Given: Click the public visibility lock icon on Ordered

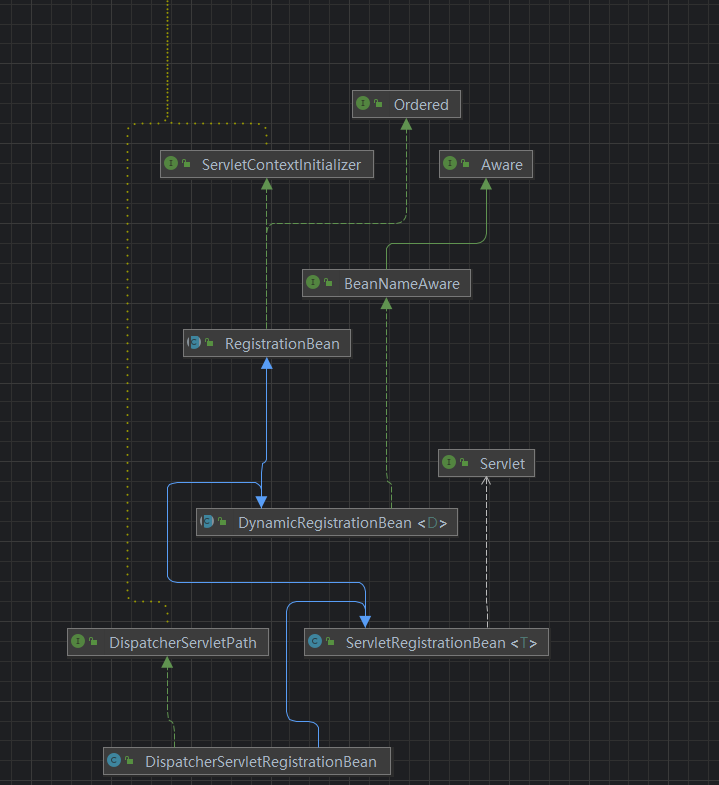Looking at the screenshot, I should pyautogui.click(x=379, y=105).
